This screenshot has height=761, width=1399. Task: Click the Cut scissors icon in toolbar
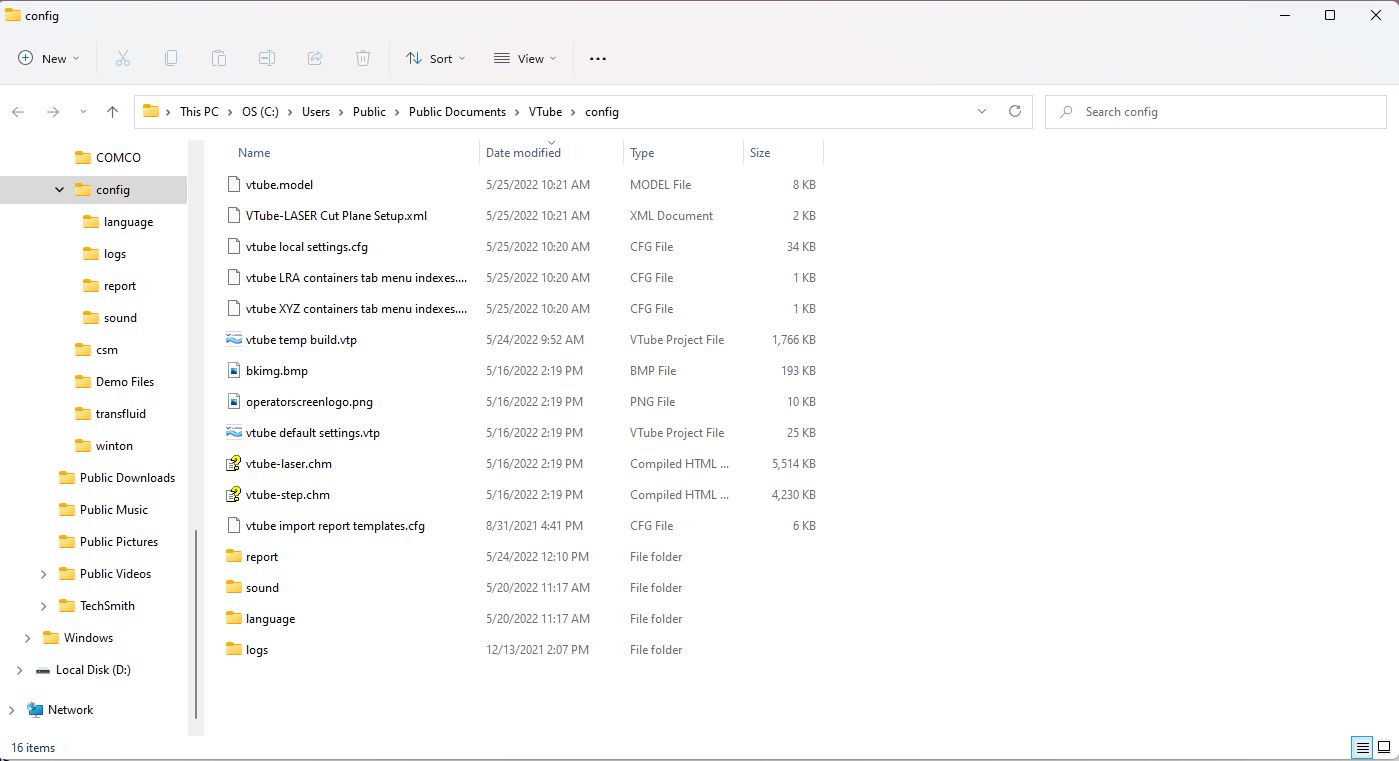pos(123,59)
